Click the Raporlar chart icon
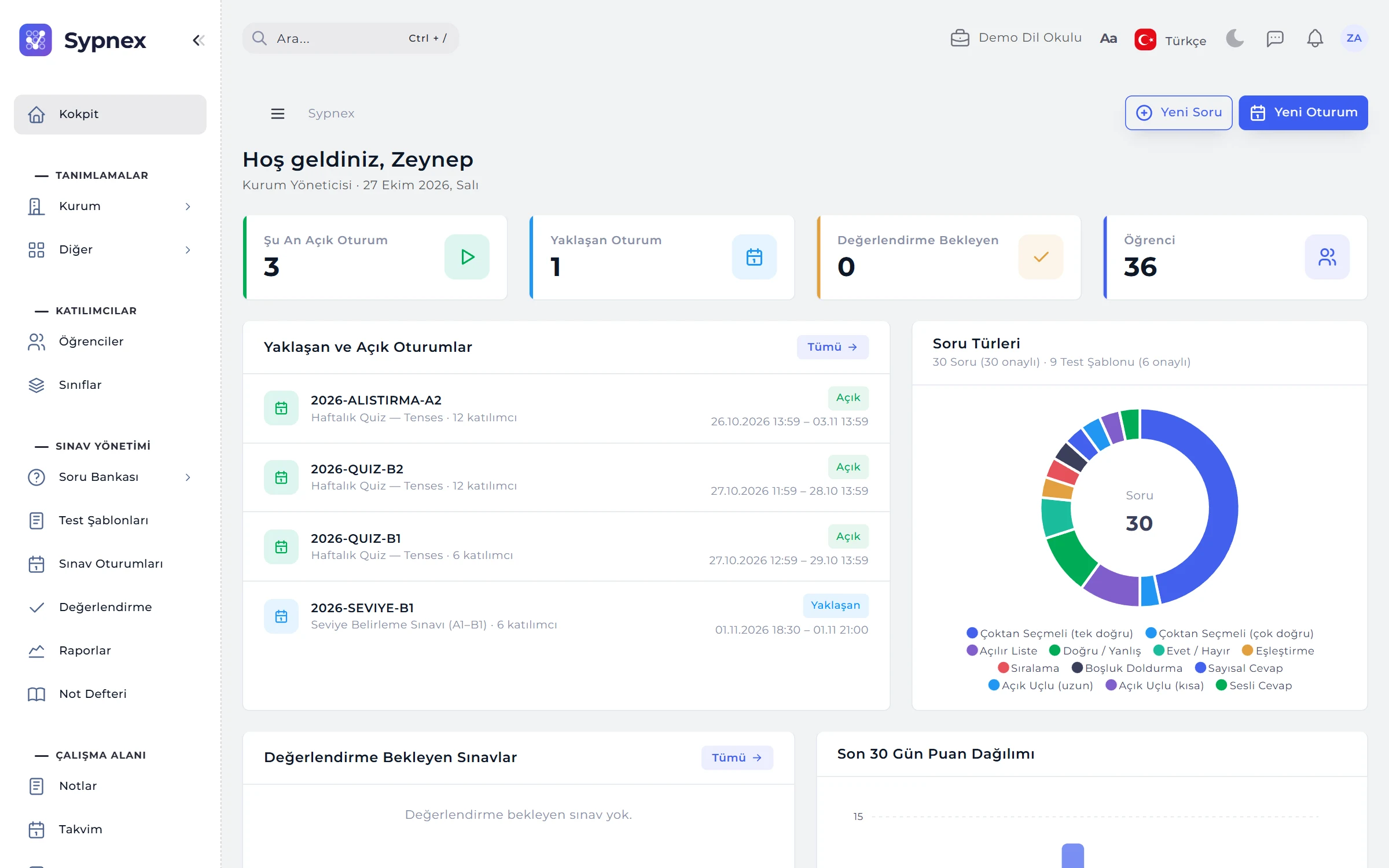Viewport: 1389px width, 868px height. click(36, 651)
